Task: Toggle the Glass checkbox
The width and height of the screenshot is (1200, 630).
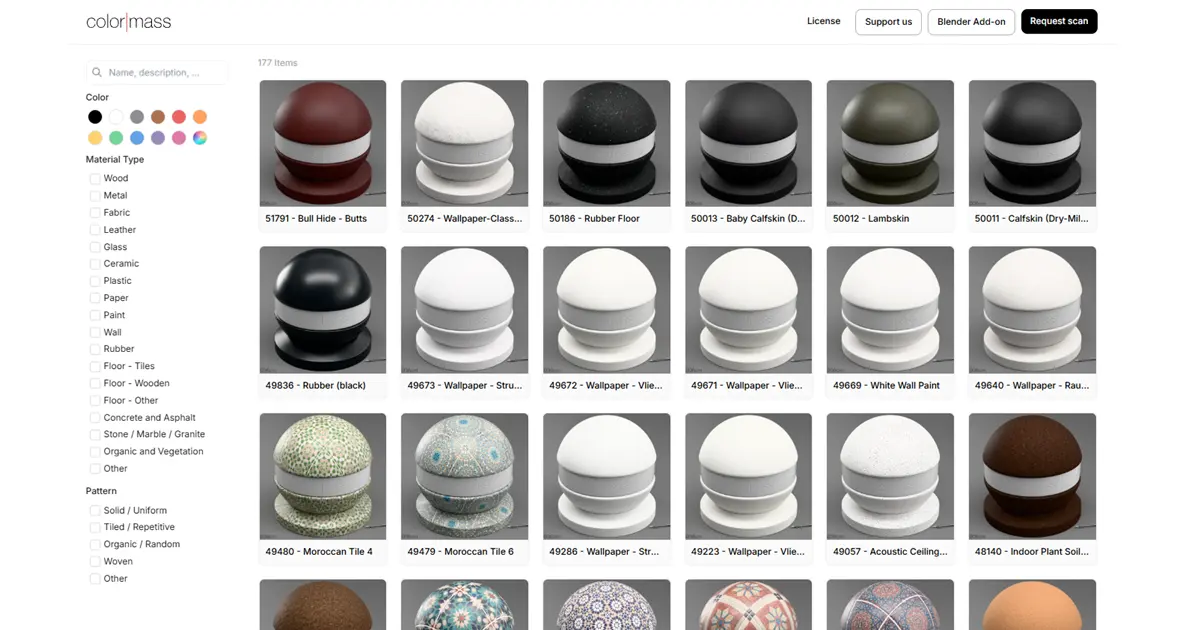Action: click(95, 247)
